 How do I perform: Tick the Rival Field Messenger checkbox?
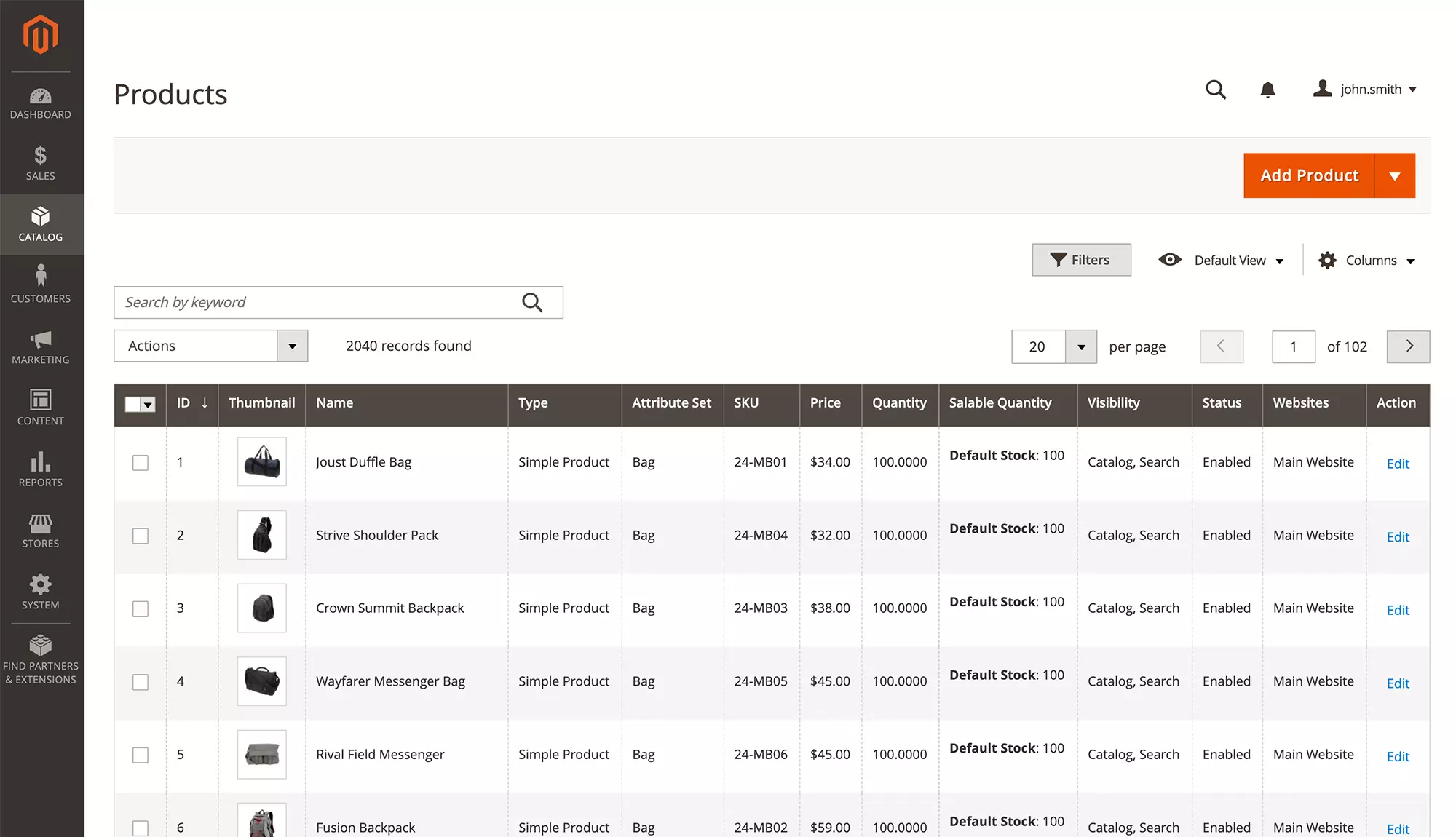[x=141, y=755]
